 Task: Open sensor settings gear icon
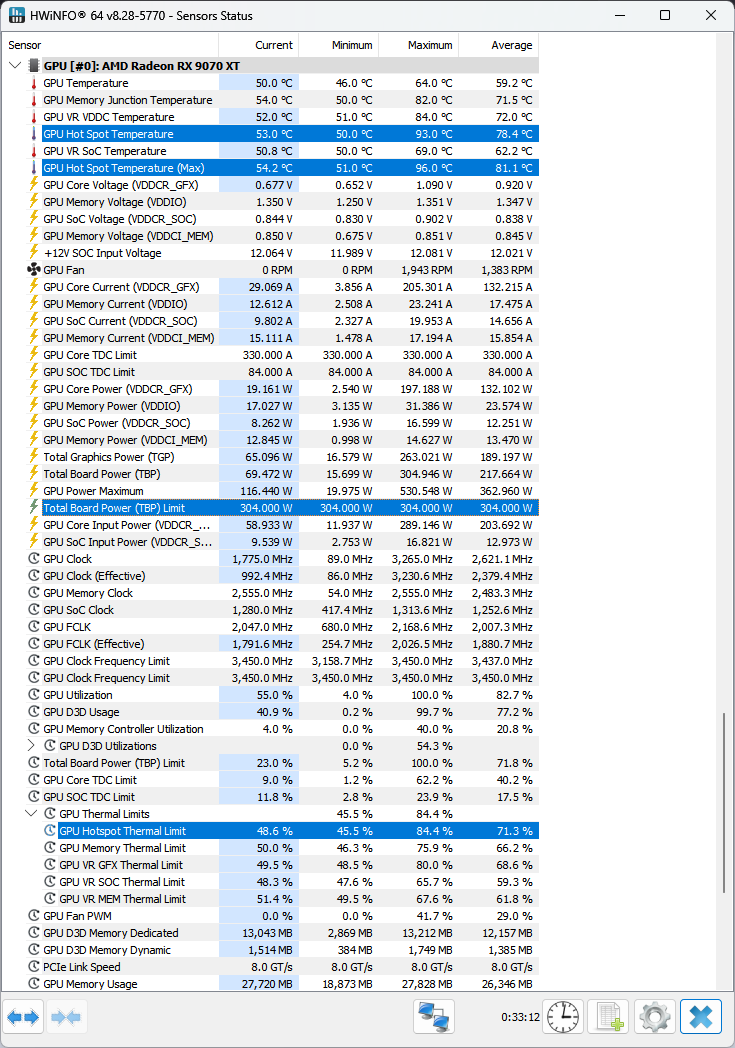pos(655,1017)
